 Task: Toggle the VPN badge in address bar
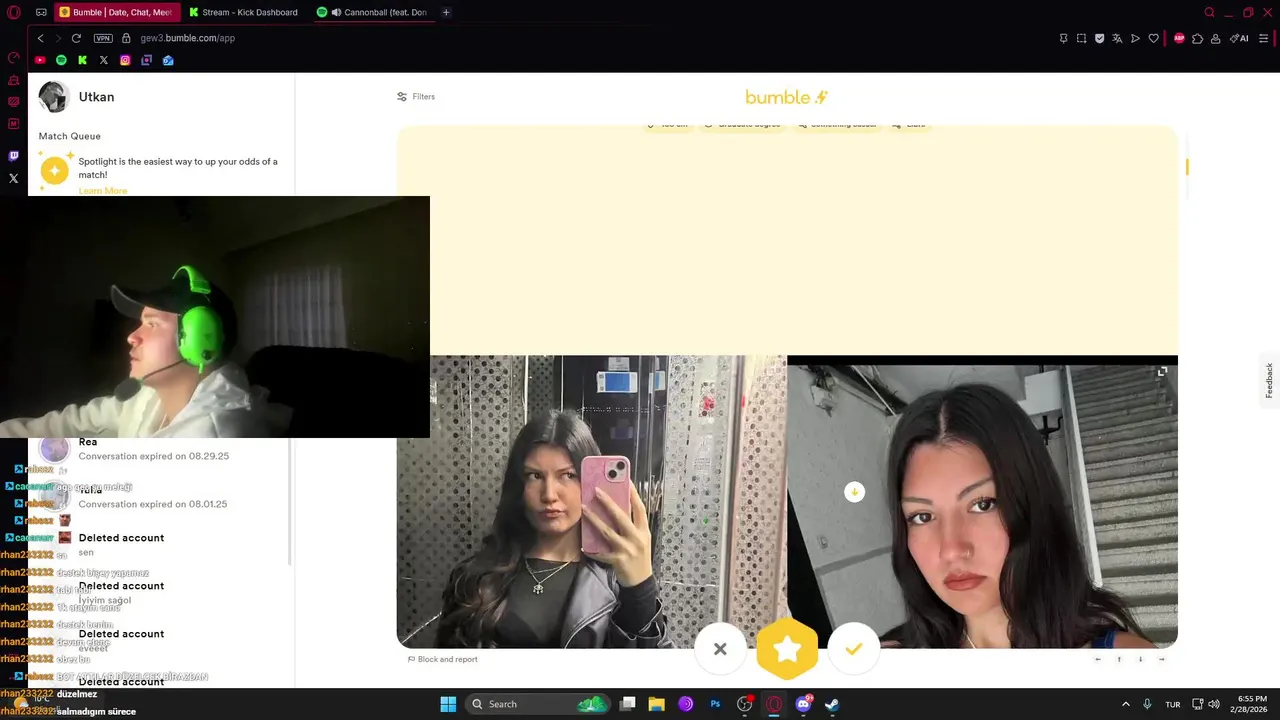(103, 38)
